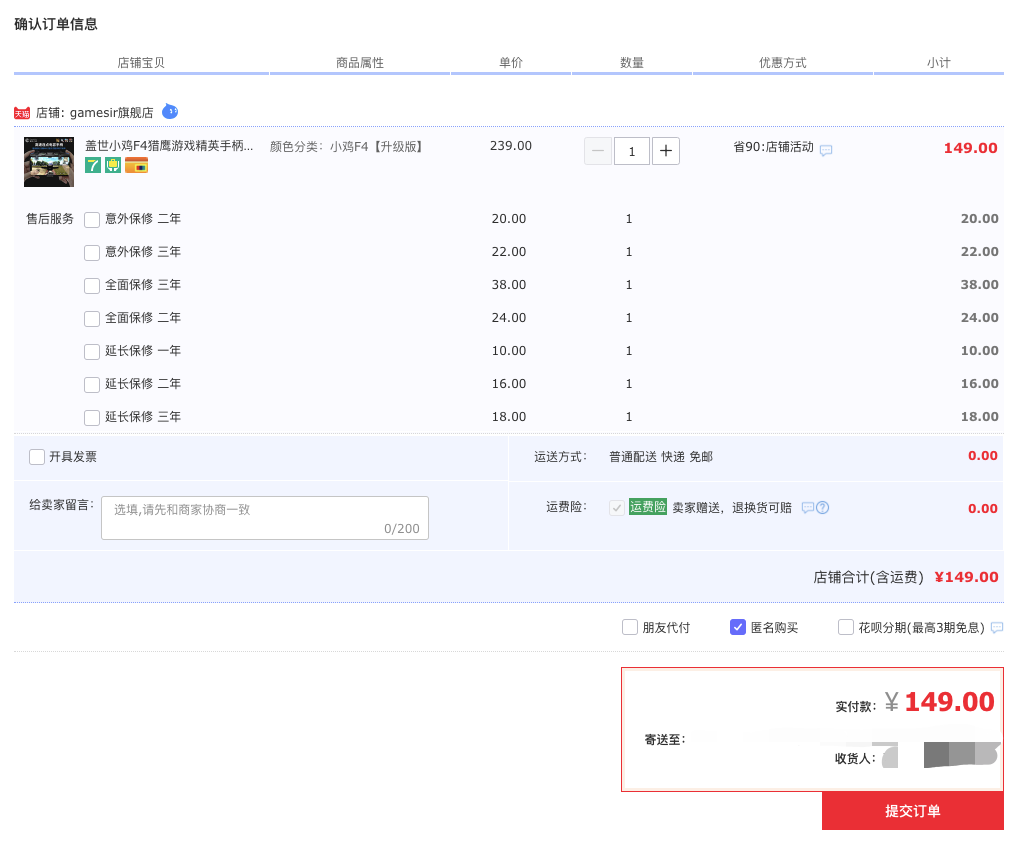
Task: Click 店铺宝贝 column header
Action: pyautogui.click(x=141, y=63)
